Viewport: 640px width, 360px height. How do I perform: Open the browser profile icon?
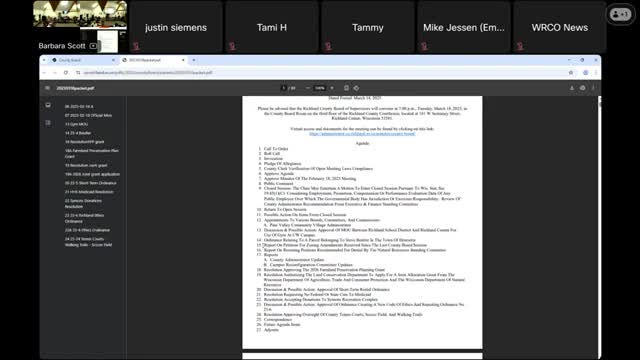point(585,73)
